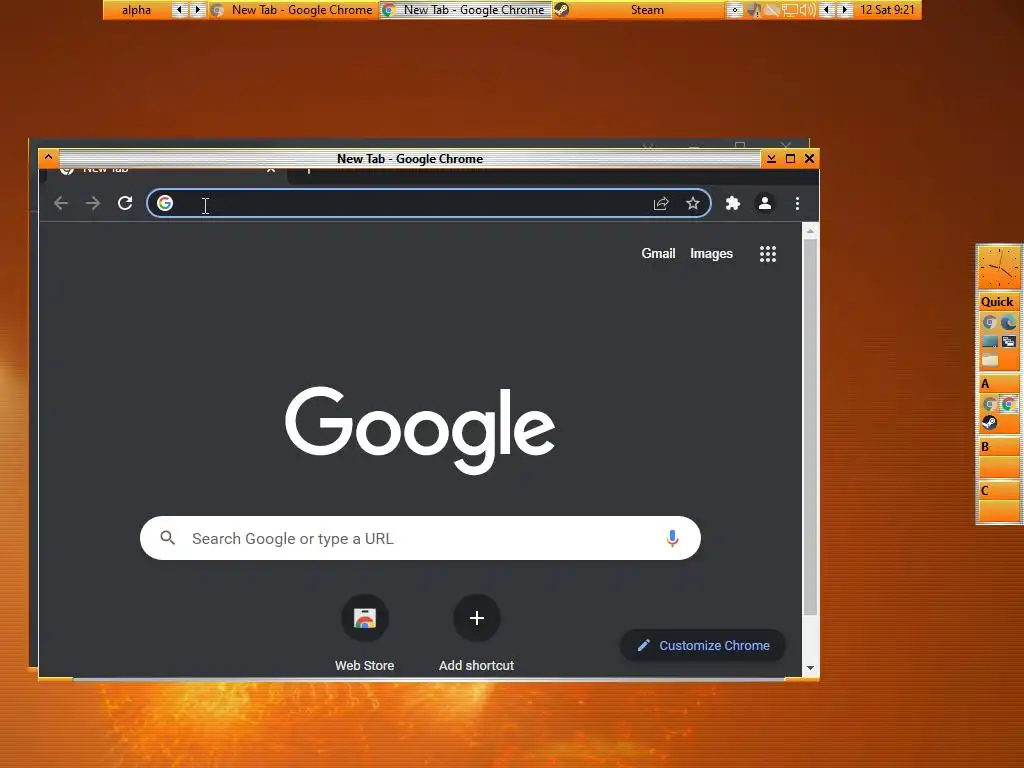The width and height of the screenshot is (1024, 768).
Task: Select desktop group C header
Action: (999, 490)
